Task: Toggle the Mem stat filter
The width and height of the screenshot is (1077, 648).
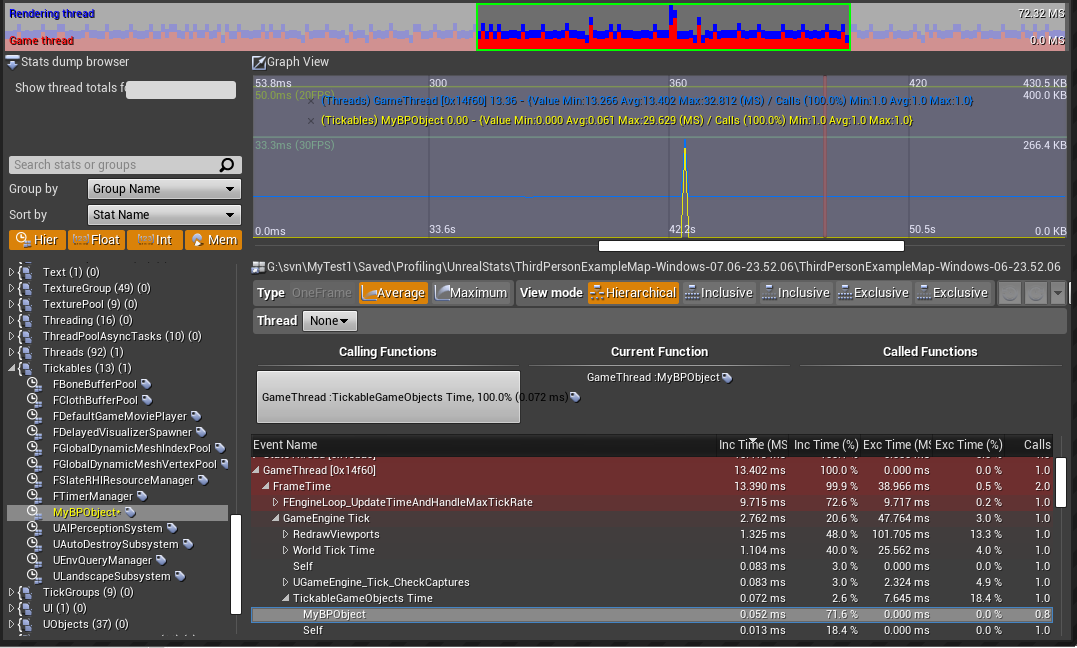Action: coord(214,240)
